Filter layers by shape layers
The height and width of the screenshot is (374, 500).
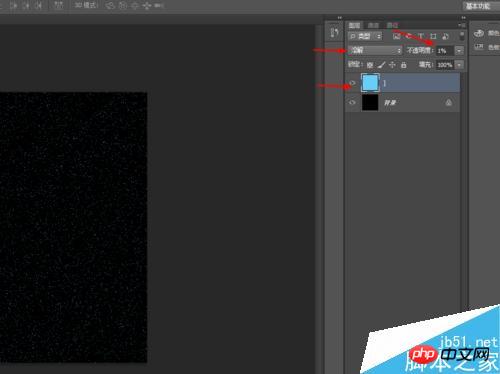tap(433, 36)
